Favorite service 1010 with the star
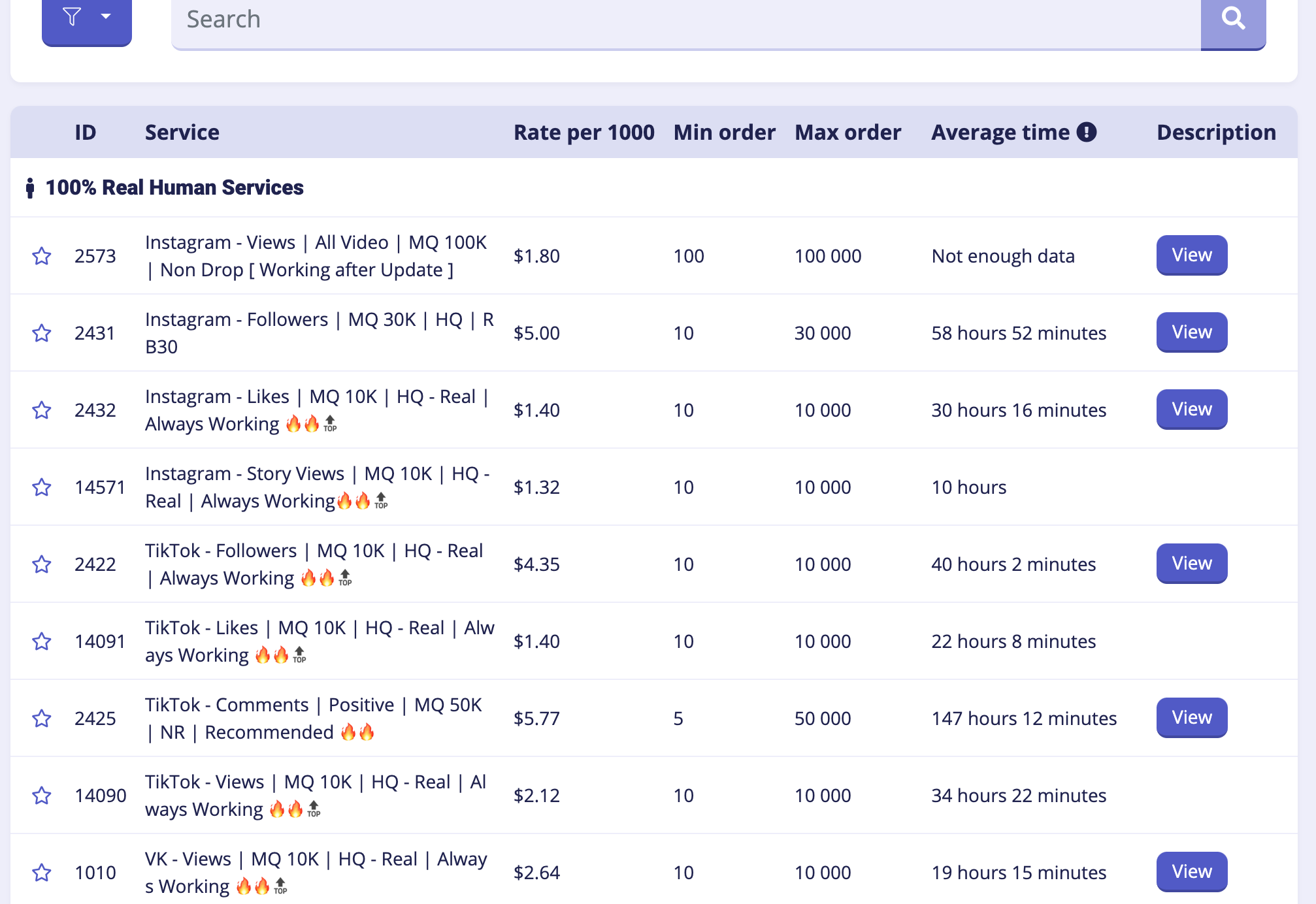The image size is (1316, 904). click(x=42, y=873)
